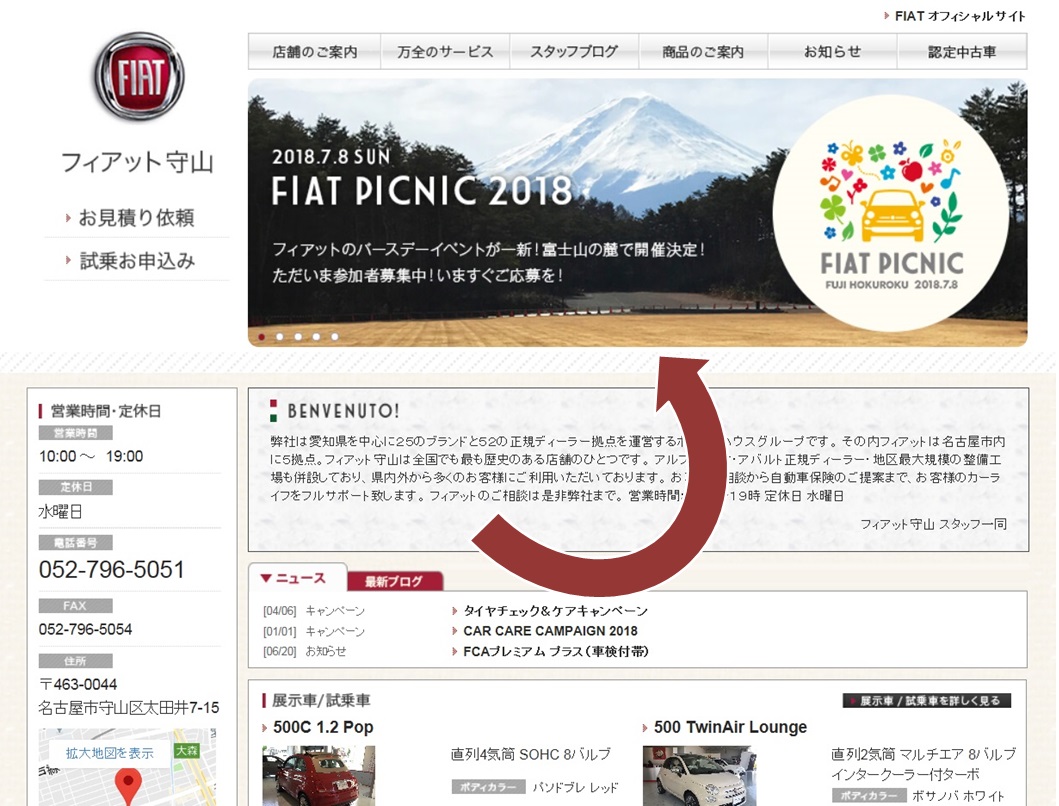Click the map preview image

point(128,767)
